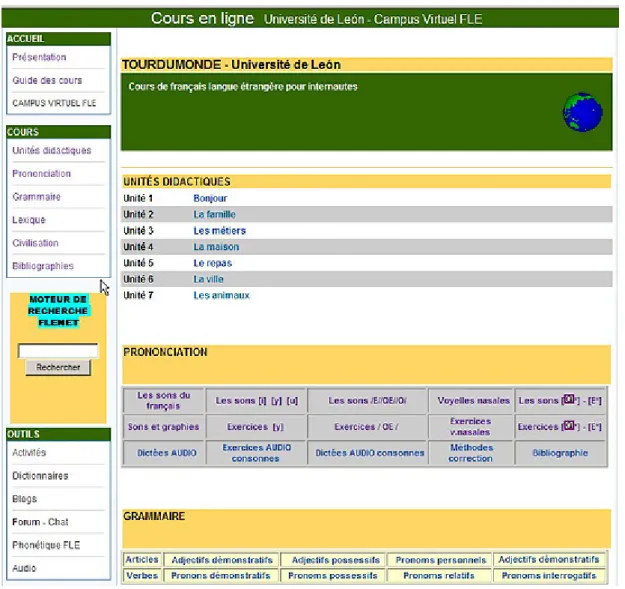
Task: Select Pronoms personnels grammar topic
Action: 441,560
